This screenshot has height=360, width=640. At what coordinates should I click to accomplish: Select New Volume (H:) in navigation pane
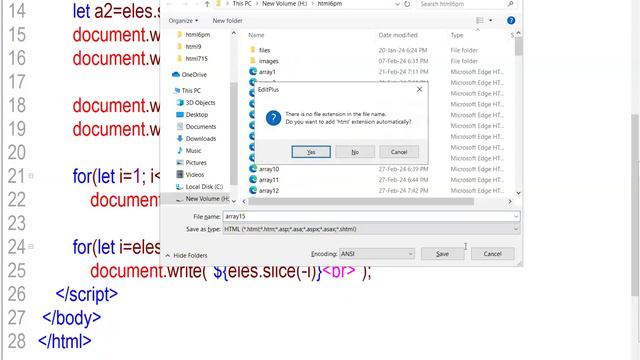tap(207, 199)
